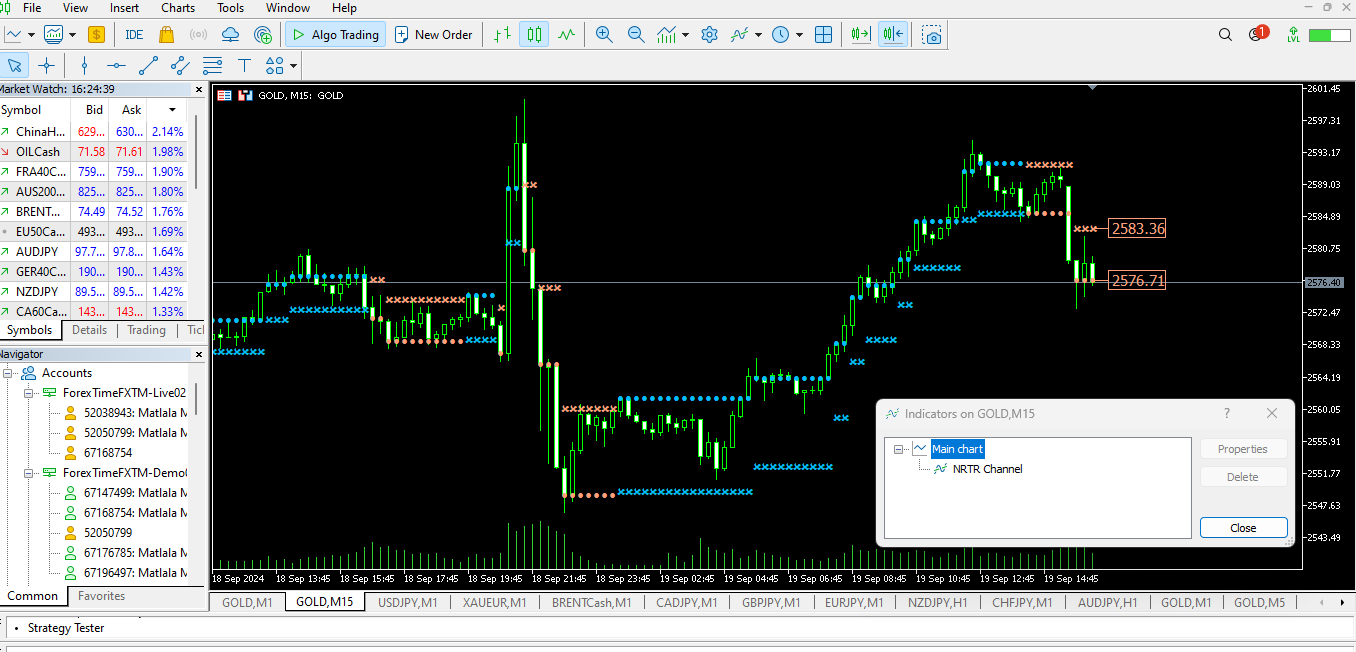This screenshot has width=1356, height=652.
Task: Zoom in on the chart
Action: point(604,35)
